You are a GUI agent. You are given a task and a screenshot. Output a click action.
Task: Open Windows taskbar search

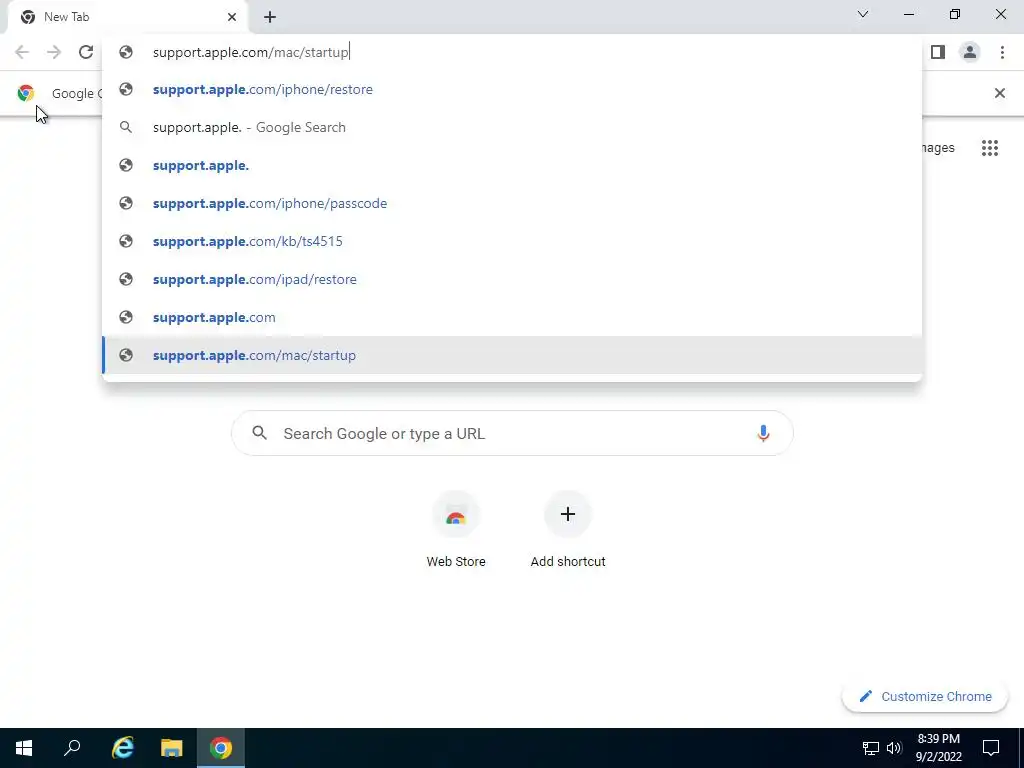coord(72,748)
